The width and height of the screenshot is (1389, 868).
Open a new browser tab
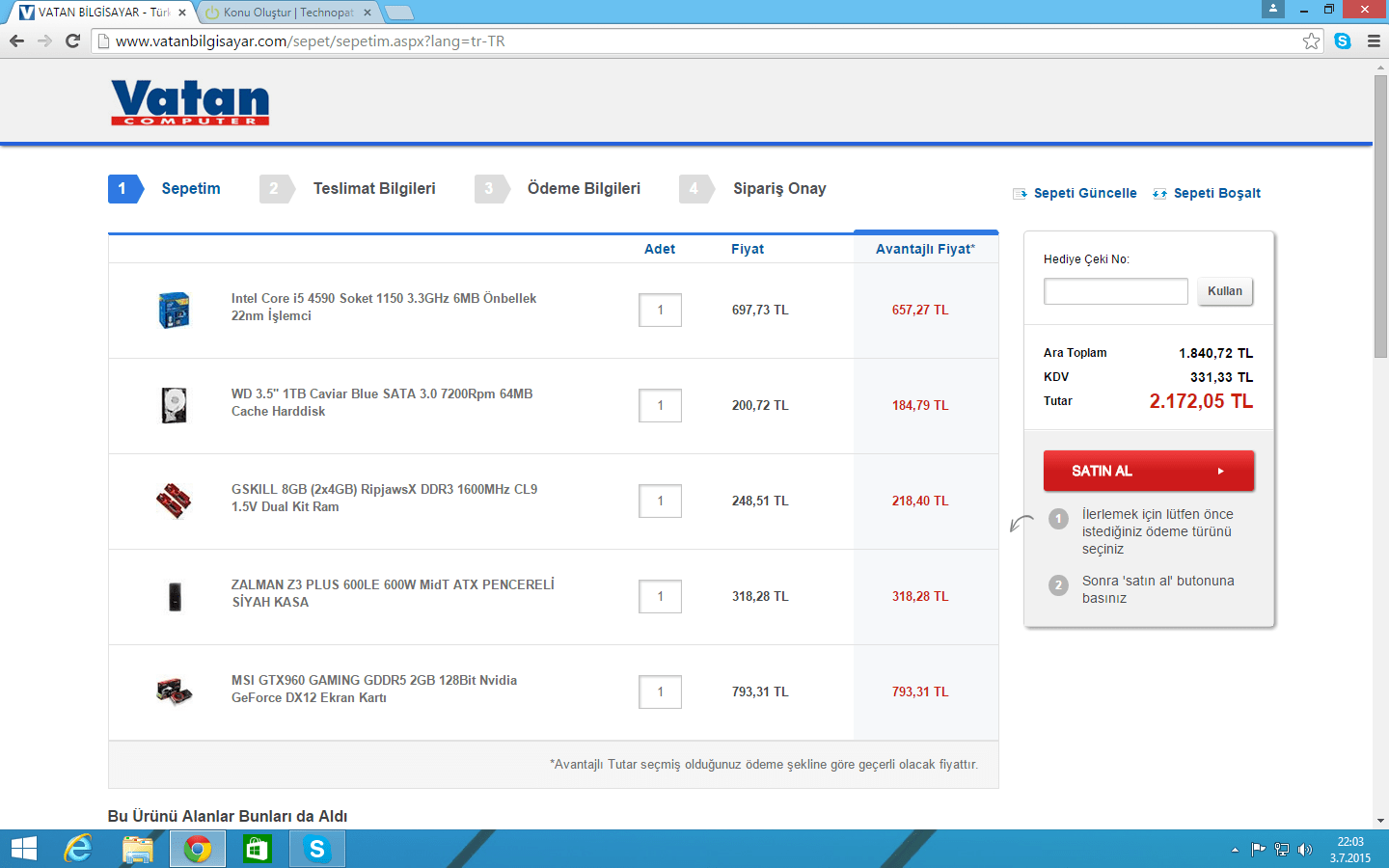[x=398, y=13]
